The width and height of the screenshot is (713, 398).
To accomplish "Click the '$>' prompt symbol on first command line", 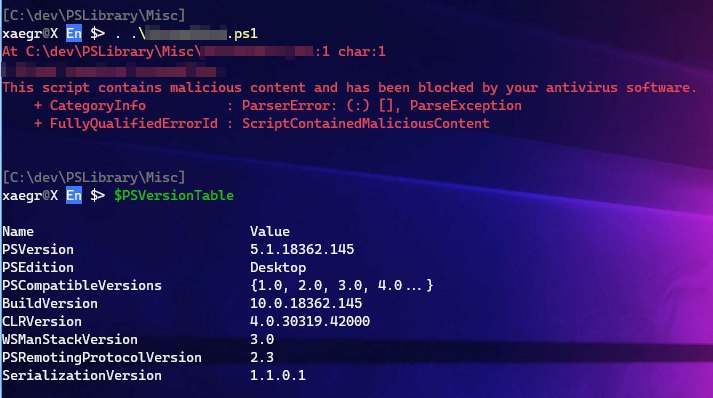I will coord(97,33).
